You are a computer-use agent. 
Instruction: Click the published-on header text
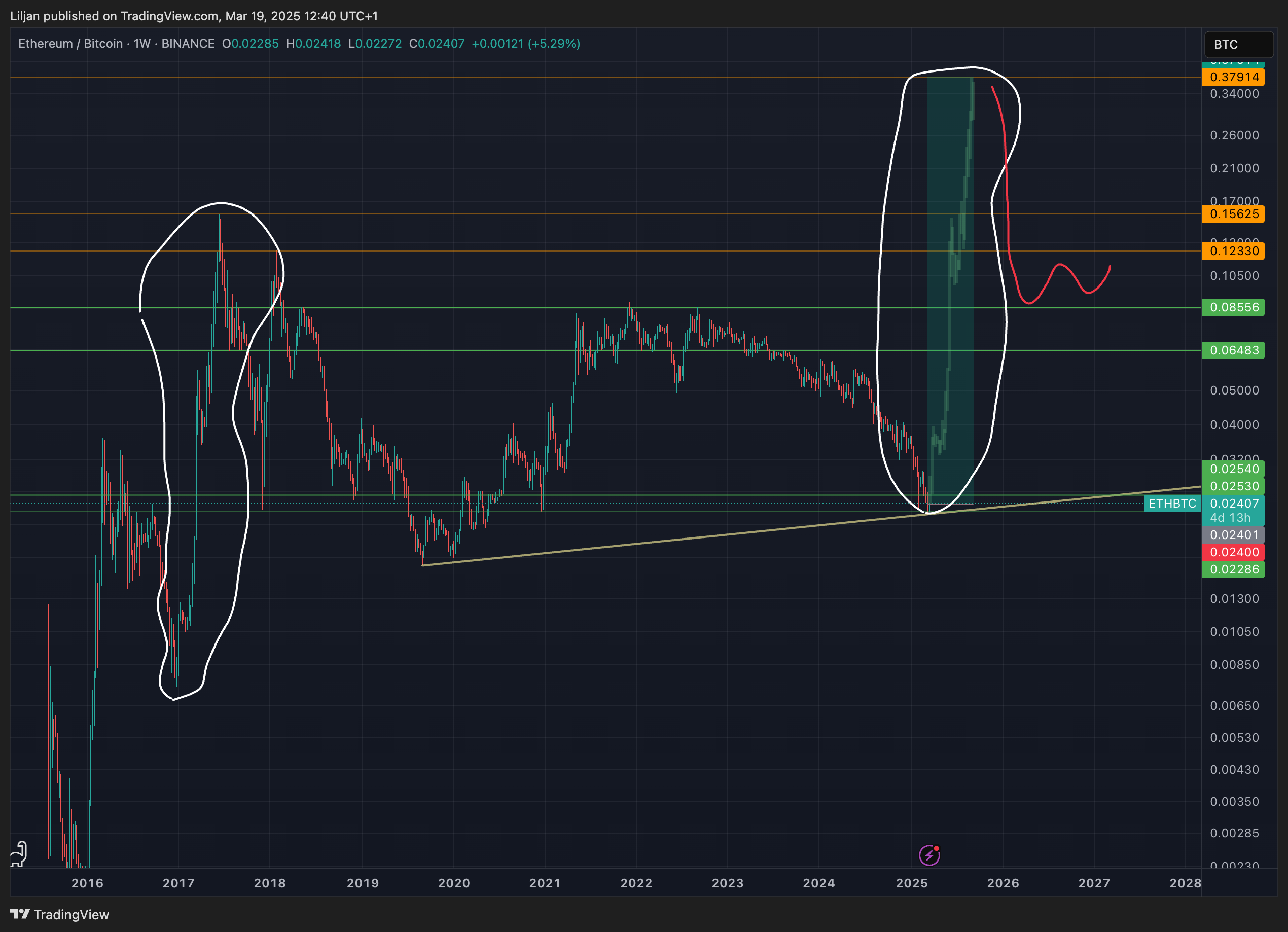(x=194, y=16)
